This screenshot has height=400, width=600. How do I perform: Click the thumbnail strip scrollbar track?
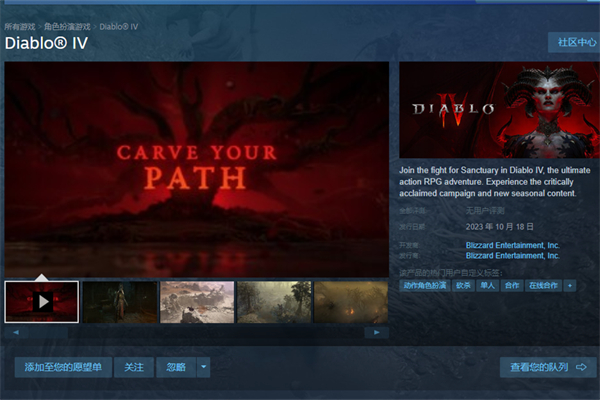pyautogui.click(x=196, y=332)
